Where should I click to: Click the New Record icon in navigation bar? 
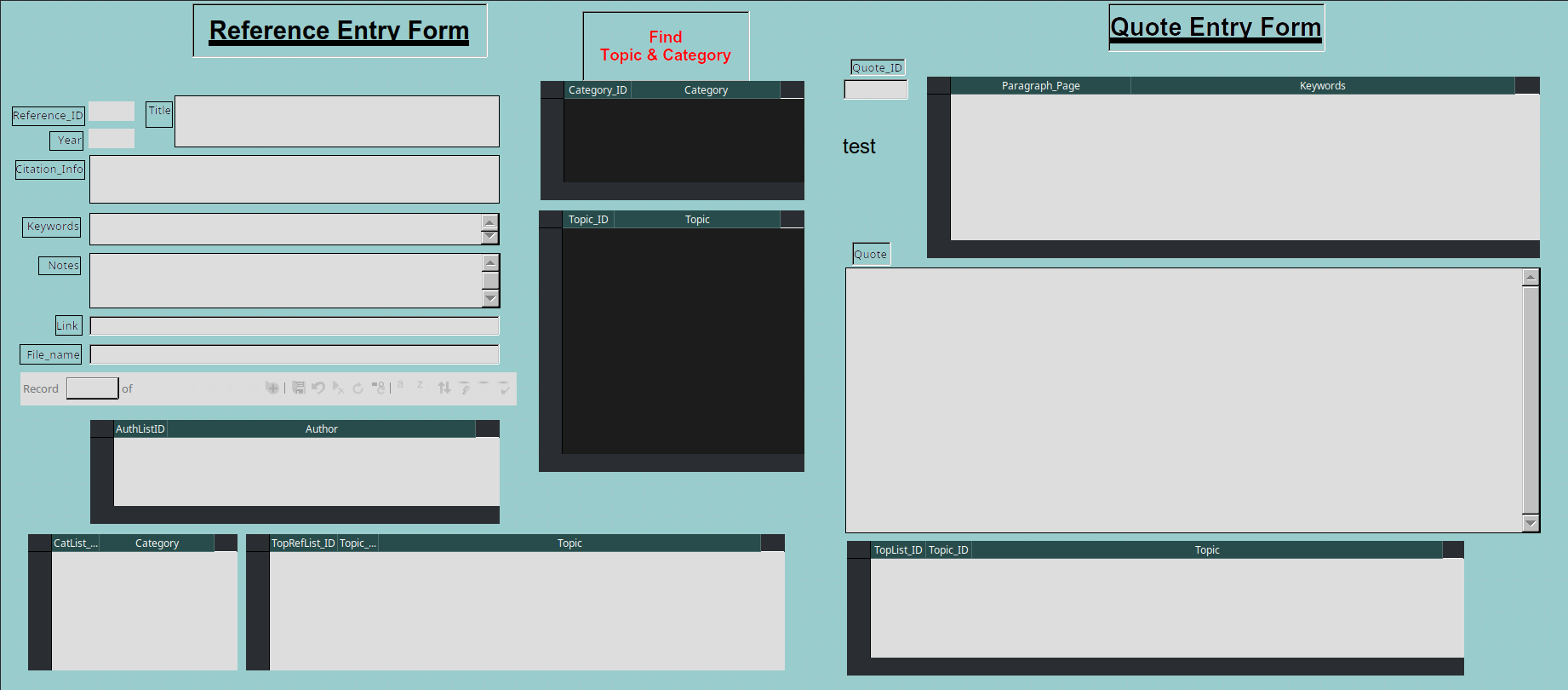pos(272,388)
